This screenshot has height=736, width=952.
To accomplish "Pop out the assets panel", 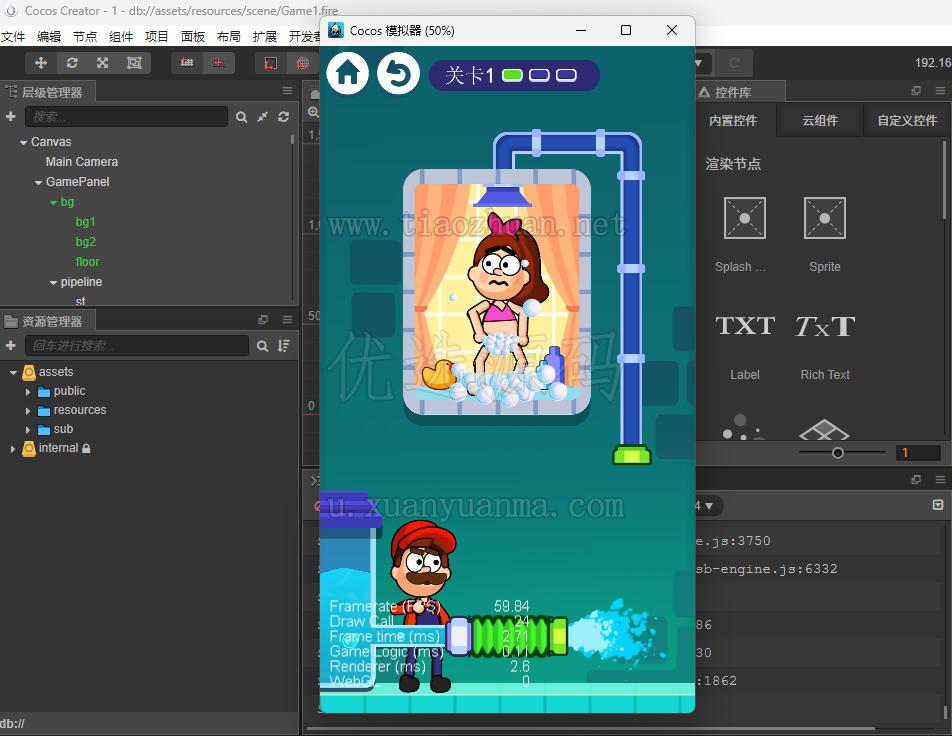I will 263,319.
